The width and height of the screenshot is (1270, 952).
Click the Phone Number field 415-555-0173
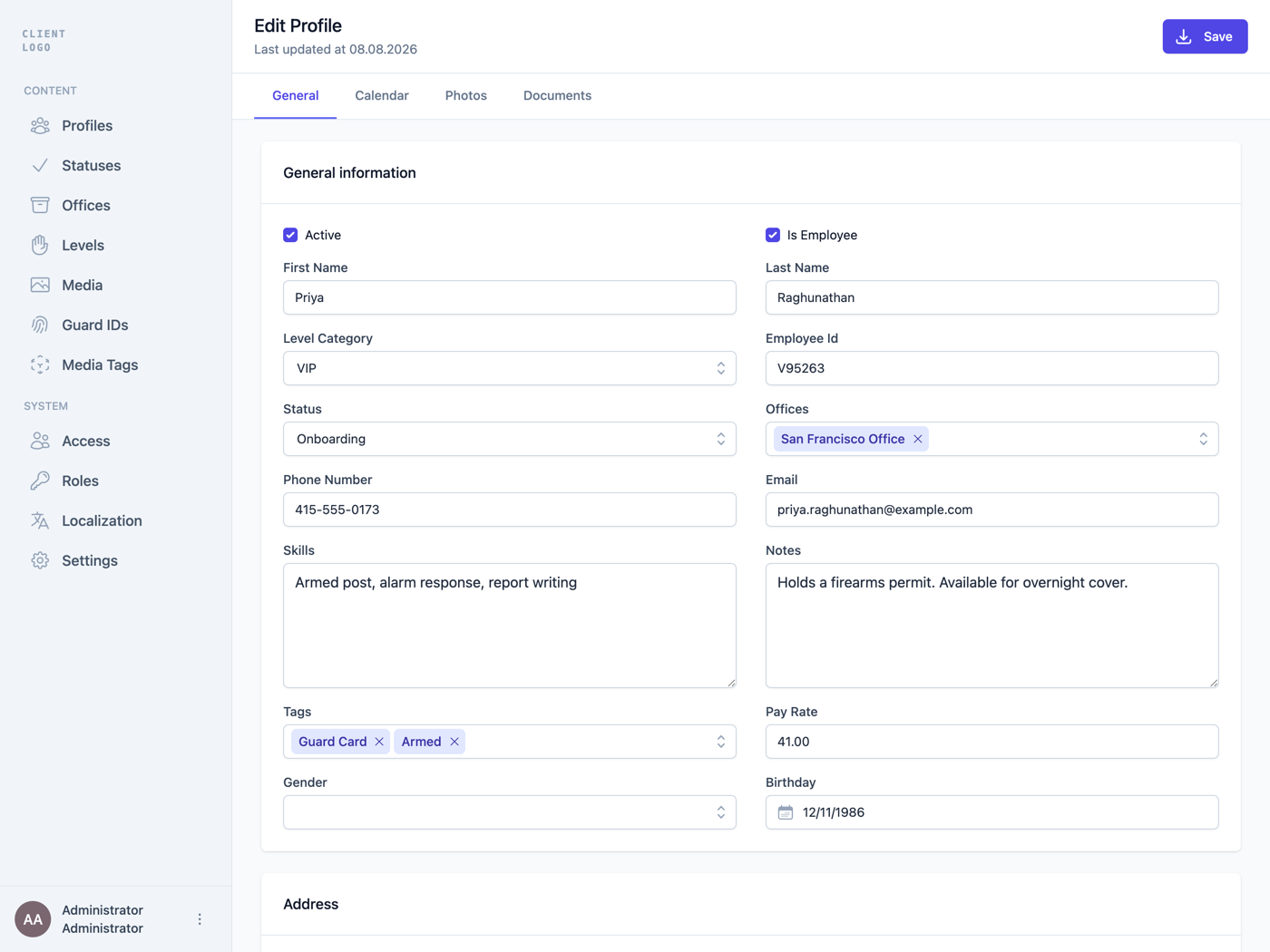510,510
